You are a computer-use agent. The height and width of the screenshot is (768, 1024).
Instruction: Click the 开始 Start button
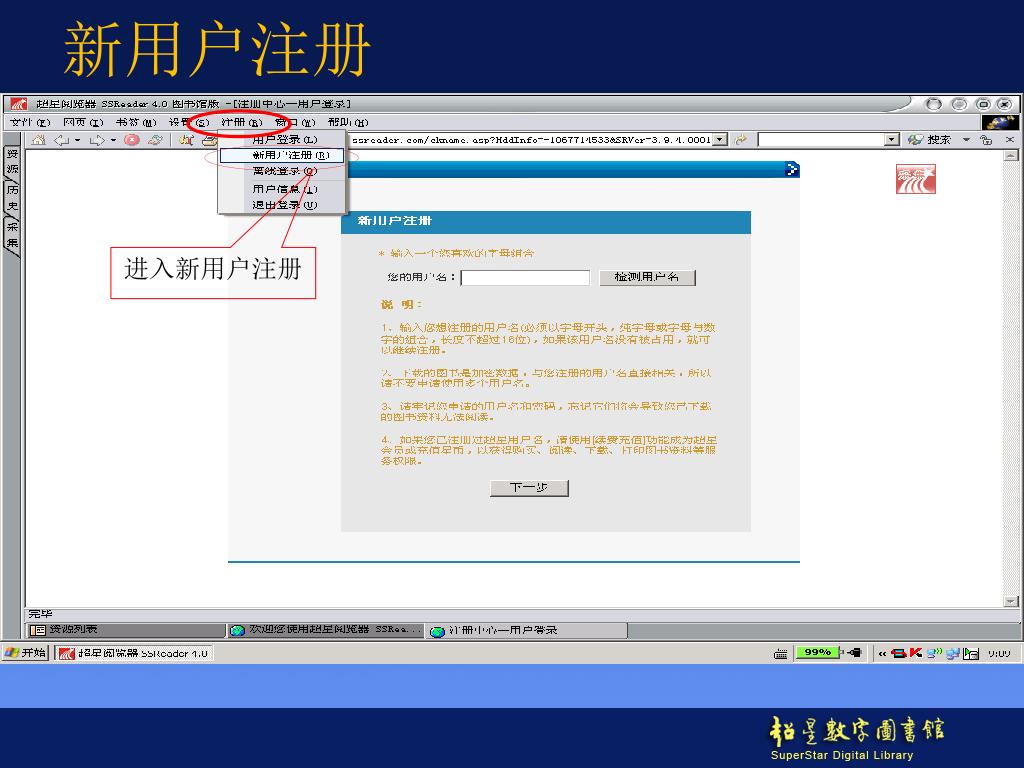coord(25,652)
